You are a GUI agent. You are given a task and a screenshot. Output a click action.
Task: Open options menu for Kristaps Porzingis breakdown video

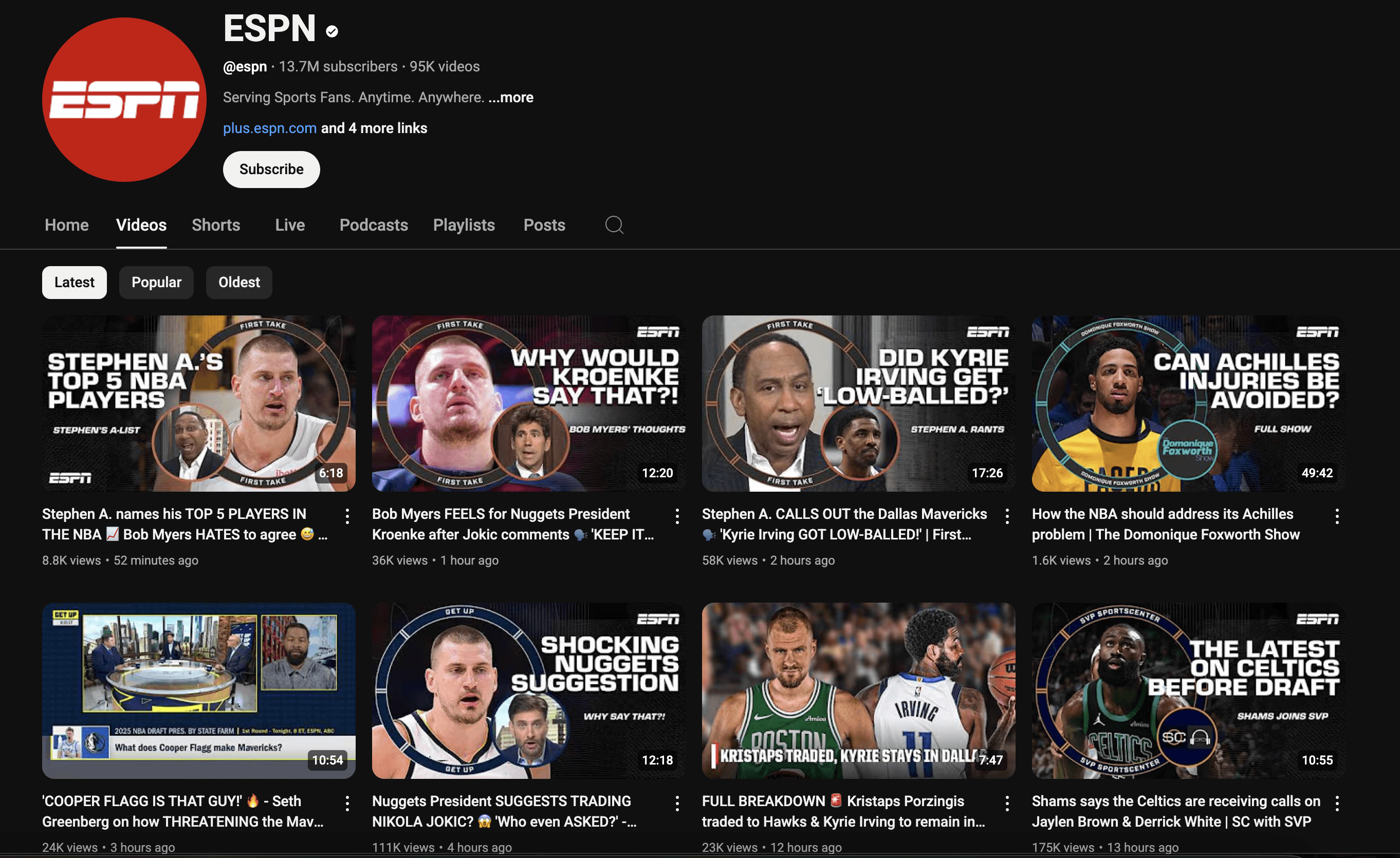point(1007,804)
